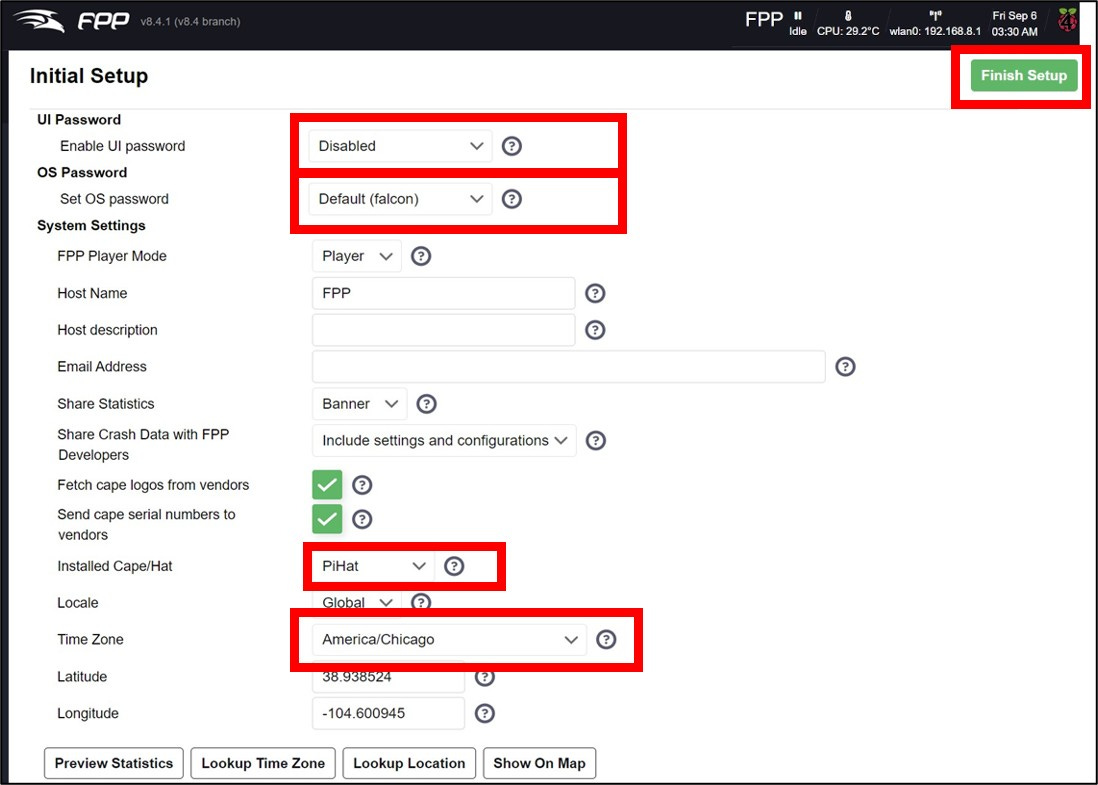Uncheck Fetch cape logos from vendors
The image size is (1098, 785).
327,485
